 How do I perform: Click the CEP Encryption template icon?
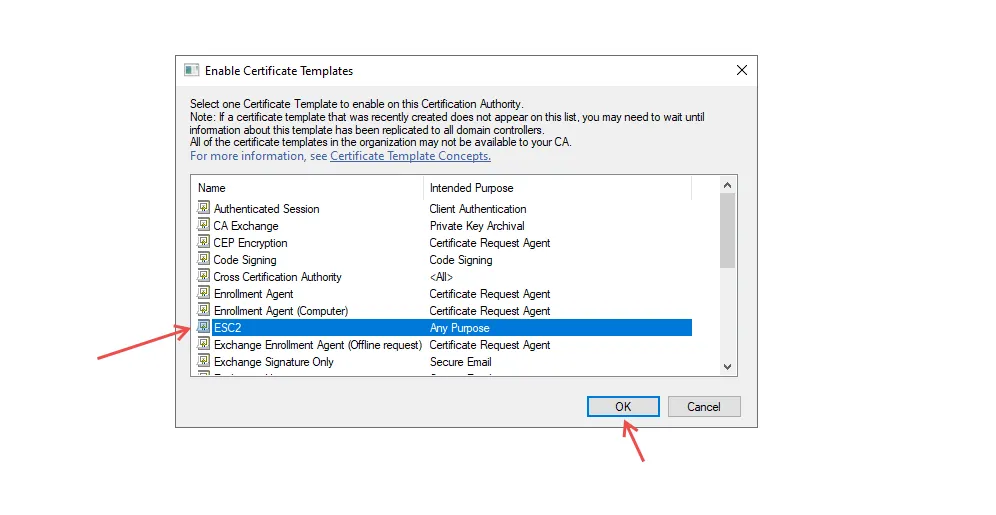click(x=204, y=242)
